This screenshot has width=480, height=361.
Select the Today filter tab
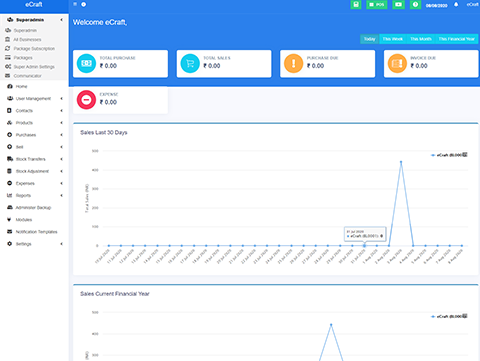point(369,39)
